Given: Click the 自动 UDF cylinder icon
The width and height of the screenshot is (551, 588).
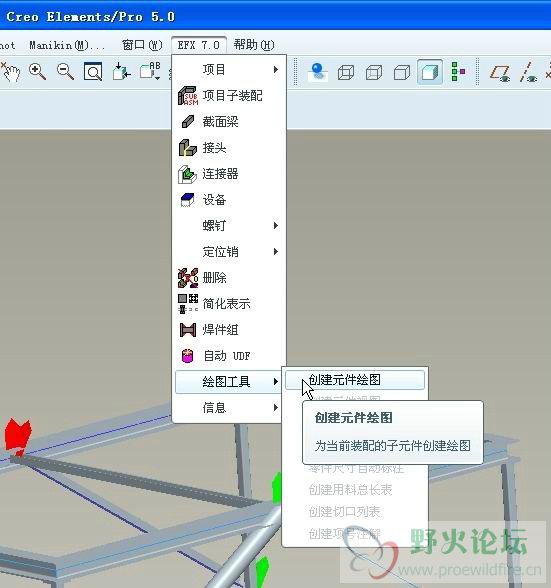Looking at the screenshot, I should (187, 356).
